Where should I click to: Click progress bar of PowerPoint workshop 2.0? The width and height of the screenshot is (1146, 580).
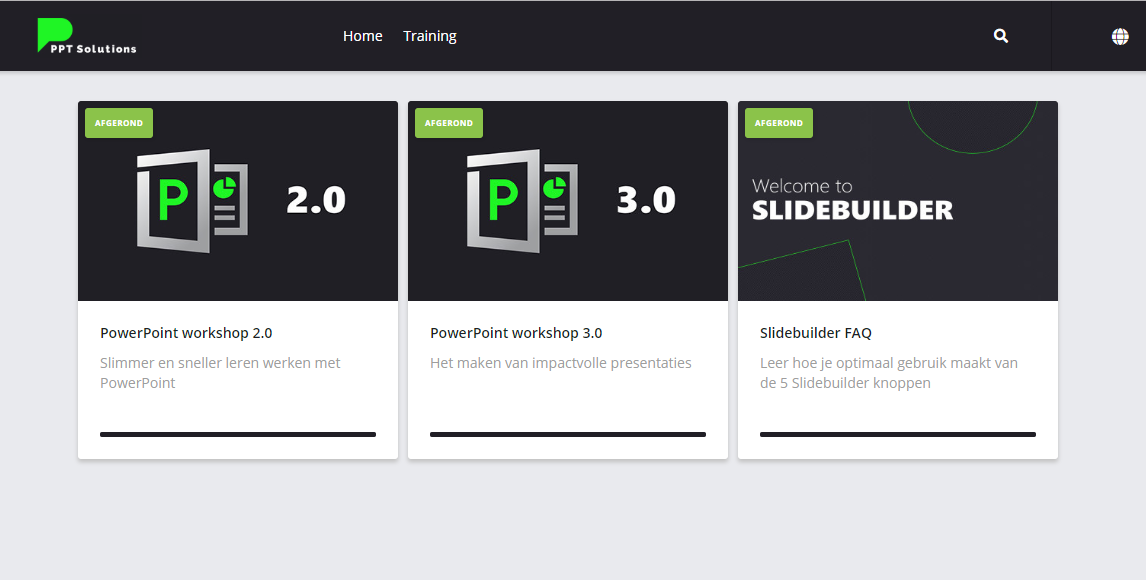pyautogui.click(x=238, y=435)
